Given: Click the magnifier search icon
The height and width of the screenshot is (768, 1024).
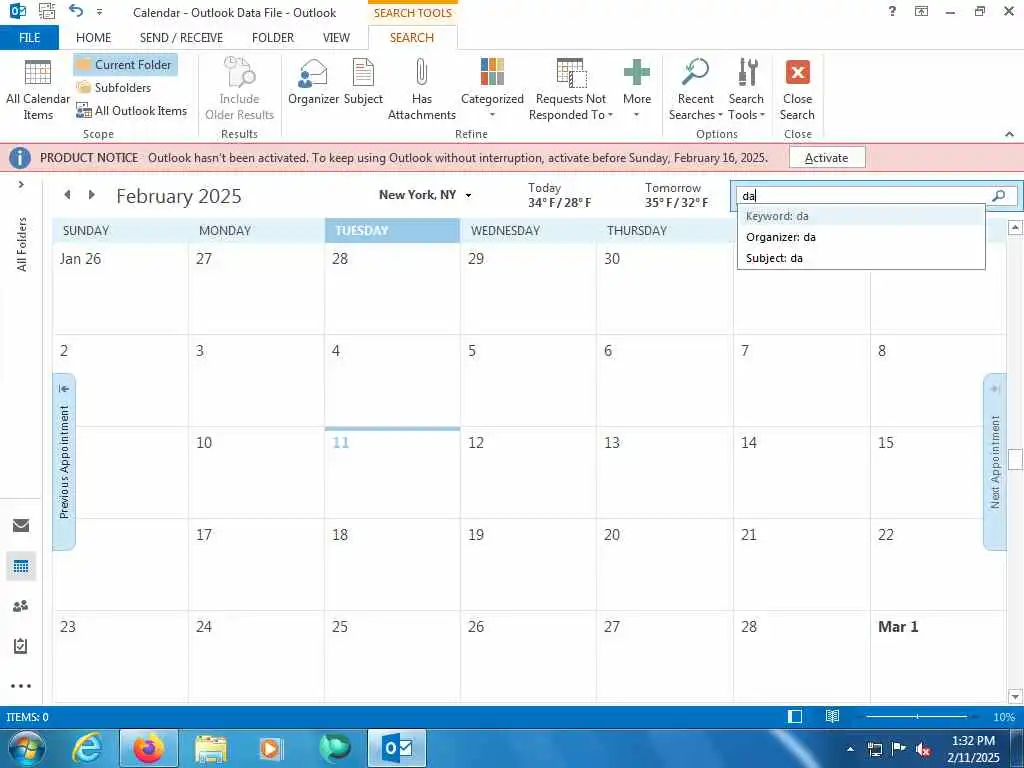Looking at the screenshot, I should 999,196.
